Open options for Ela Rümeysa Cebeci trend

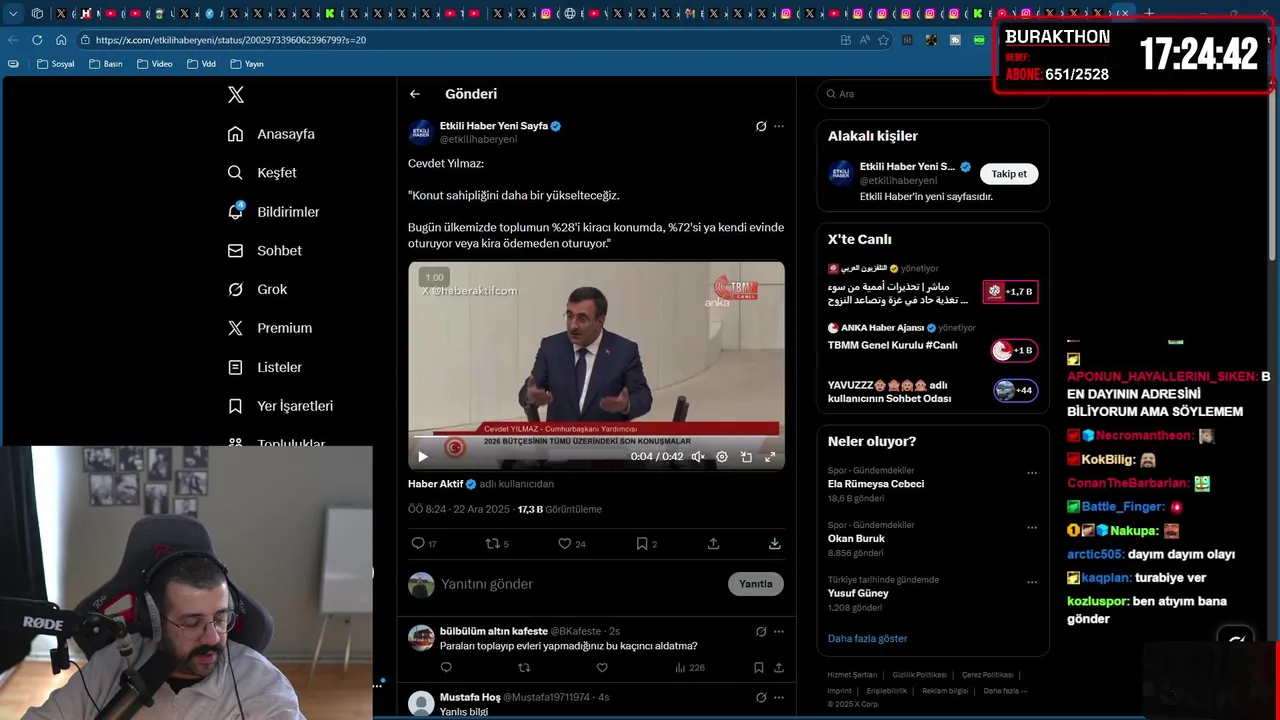pyautogui.click(x=1032, y=473)
